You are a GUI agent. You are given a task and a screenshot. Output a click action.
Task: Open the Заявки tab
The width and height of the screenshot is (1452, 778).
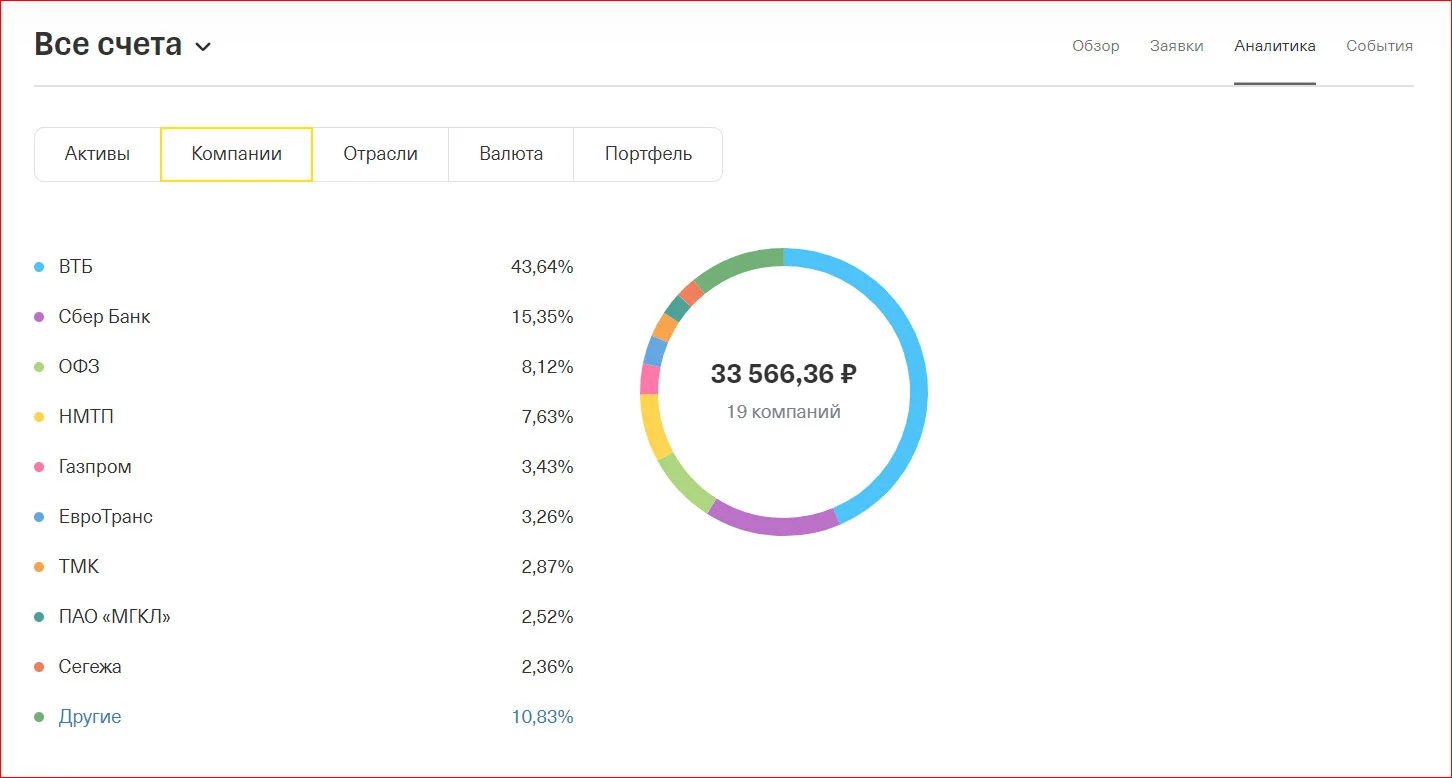click(1177, 46)
